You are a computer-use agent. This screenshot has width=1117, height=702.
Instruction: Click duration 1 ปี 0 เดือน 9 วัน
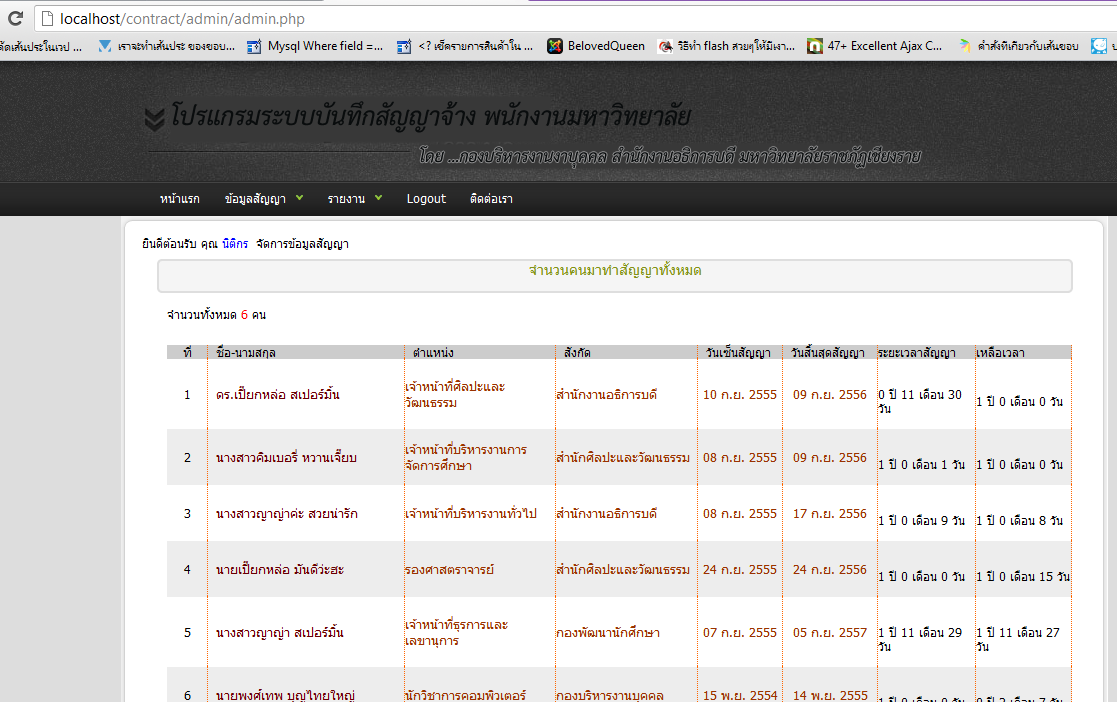pos(921,520)
